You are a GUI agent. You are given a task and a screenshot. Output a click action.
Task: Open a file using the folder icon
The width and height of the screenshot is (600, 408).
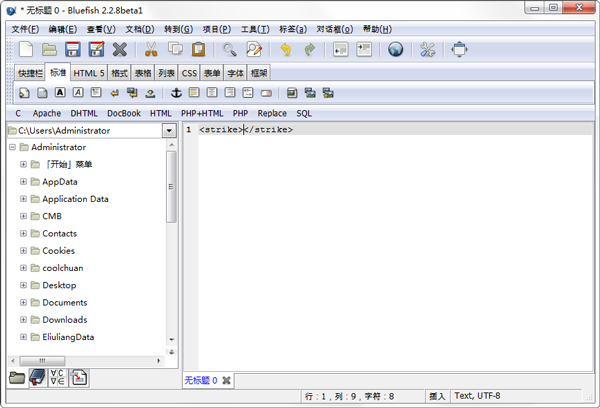point(49,49)
